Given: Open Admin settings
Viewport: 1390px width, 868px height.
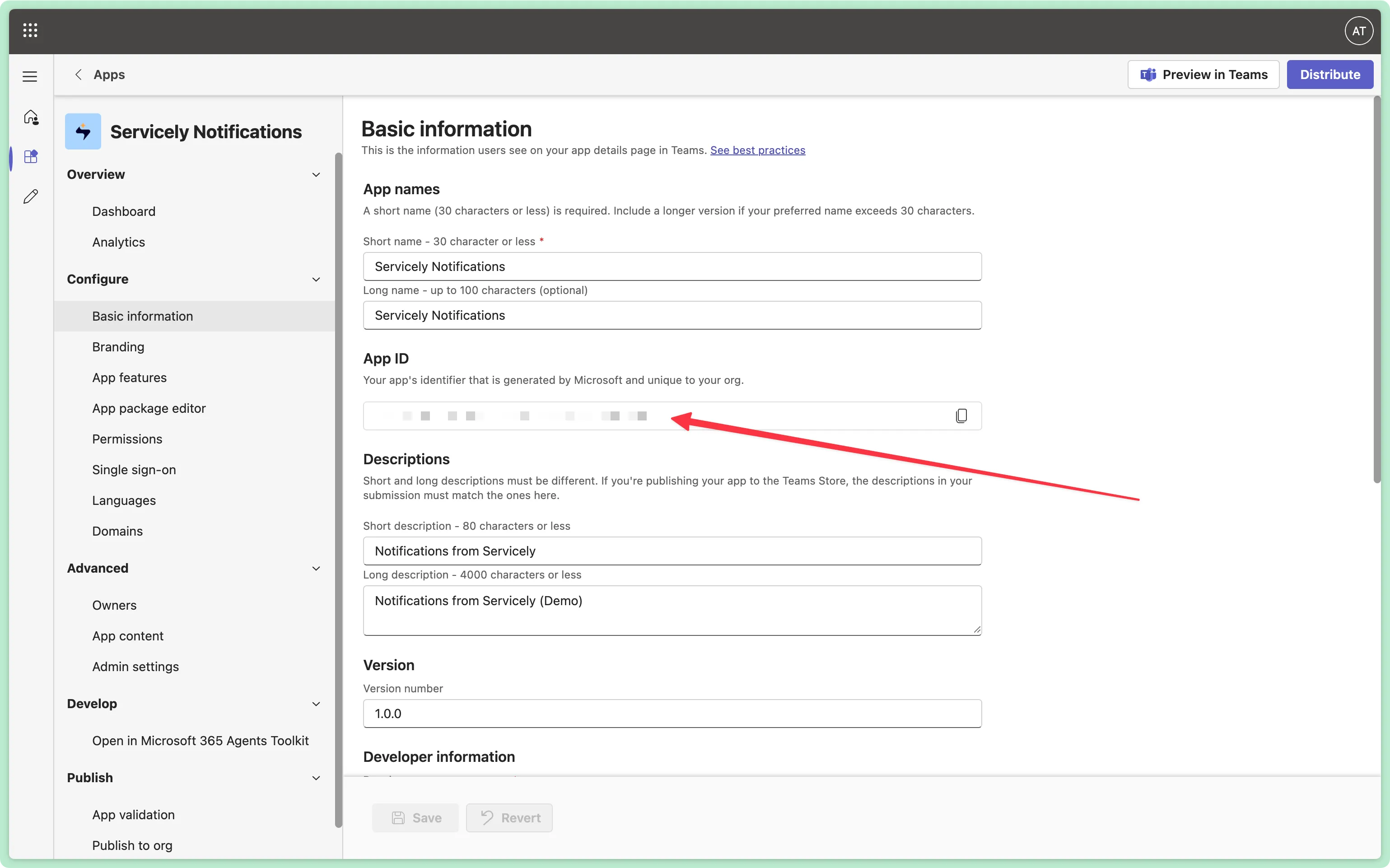Looking at the screenshot, I should coord(136,667).
